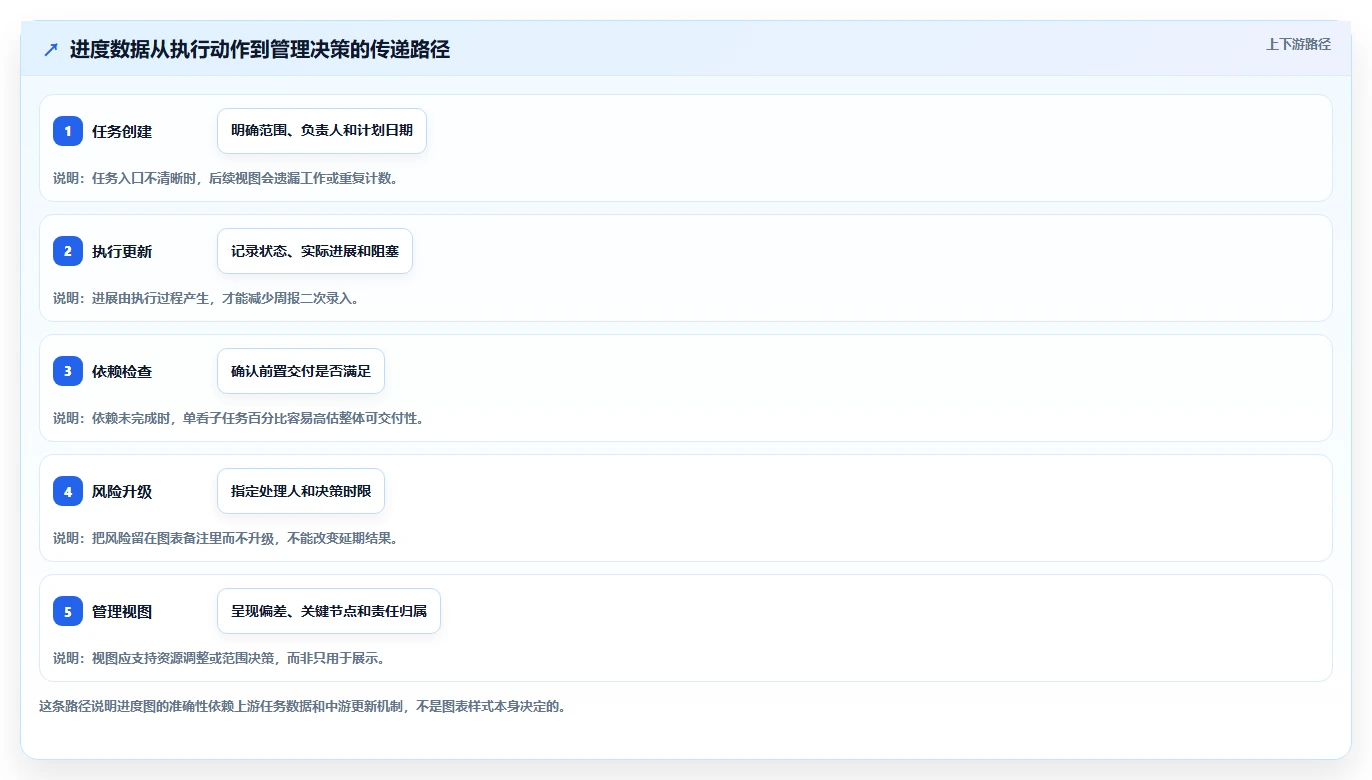The width and height of the screenshot is (1372, 780).
Task: Click the step 5 number badge
Action: click(x=68, y=611)
